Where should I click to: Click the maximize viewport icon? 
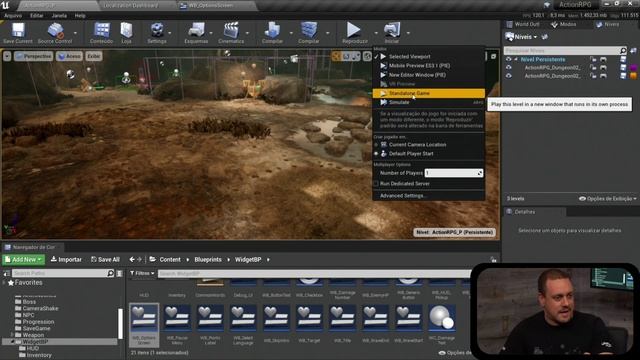493,56
